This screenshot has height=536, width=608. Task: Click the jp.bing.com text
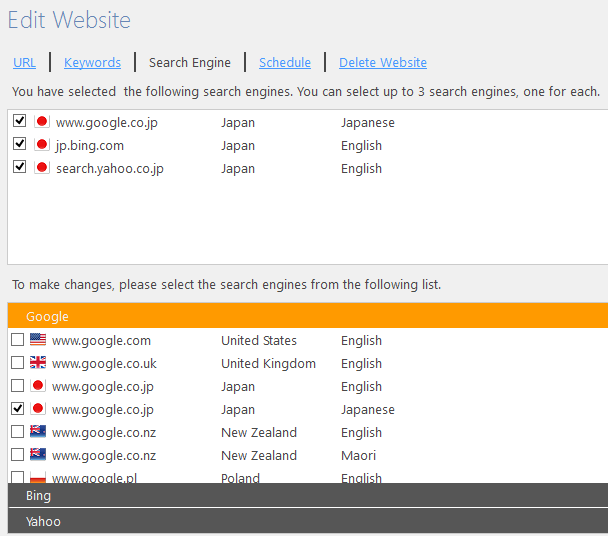(90, 146)
